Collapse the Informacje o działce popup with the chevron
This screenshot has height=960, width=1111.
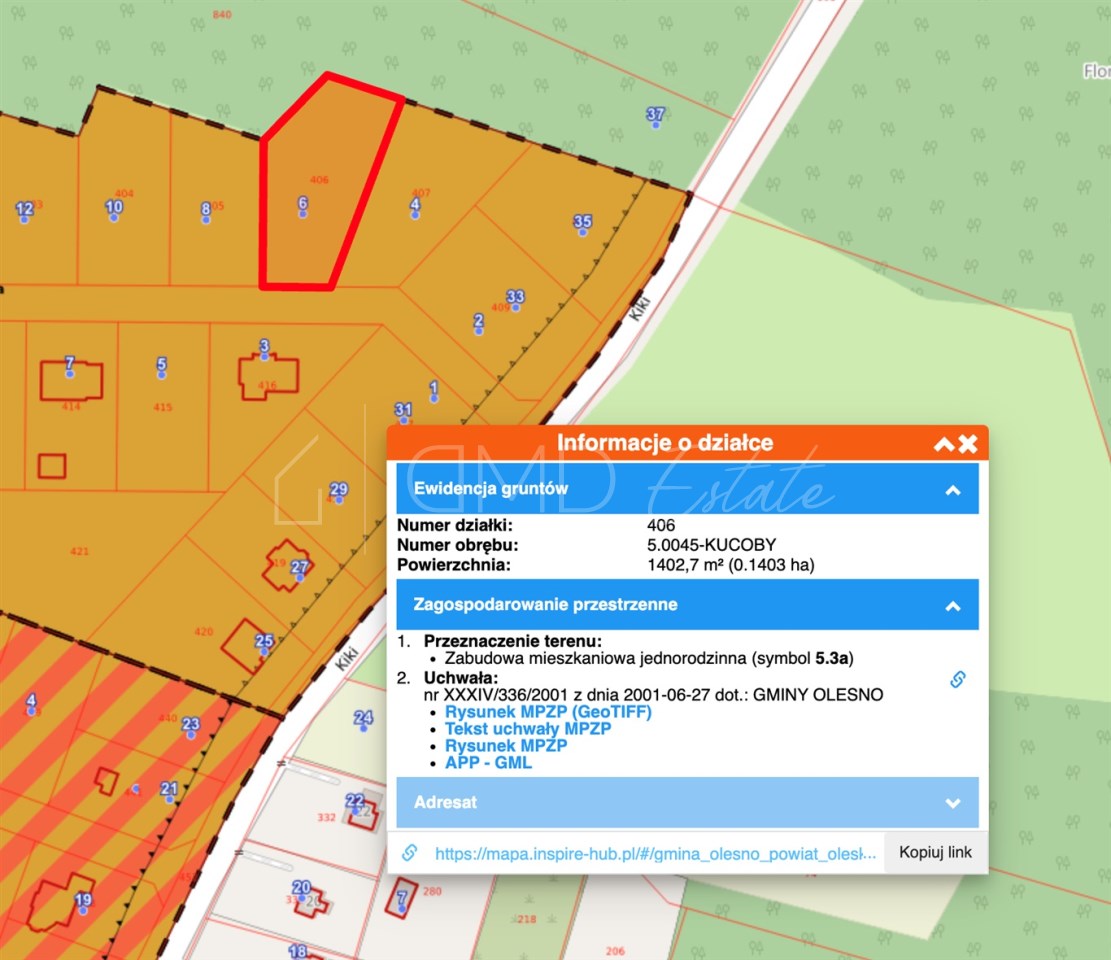[943, 444]
